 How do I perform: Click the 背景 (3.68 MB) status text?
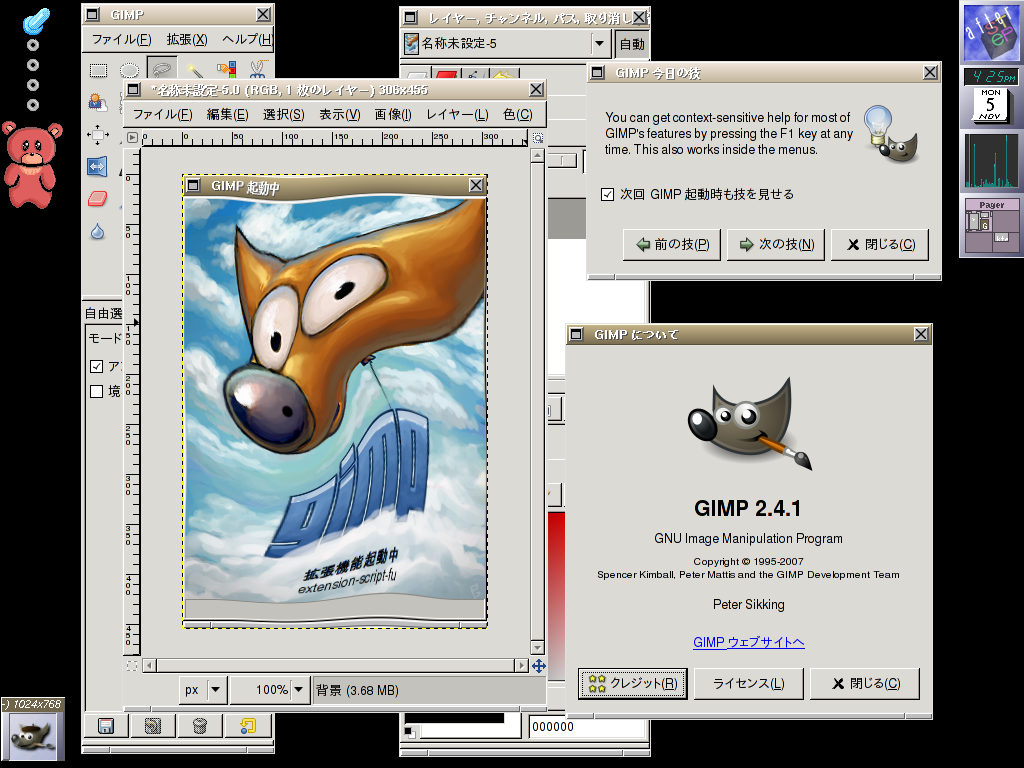(x=357, y=690)
